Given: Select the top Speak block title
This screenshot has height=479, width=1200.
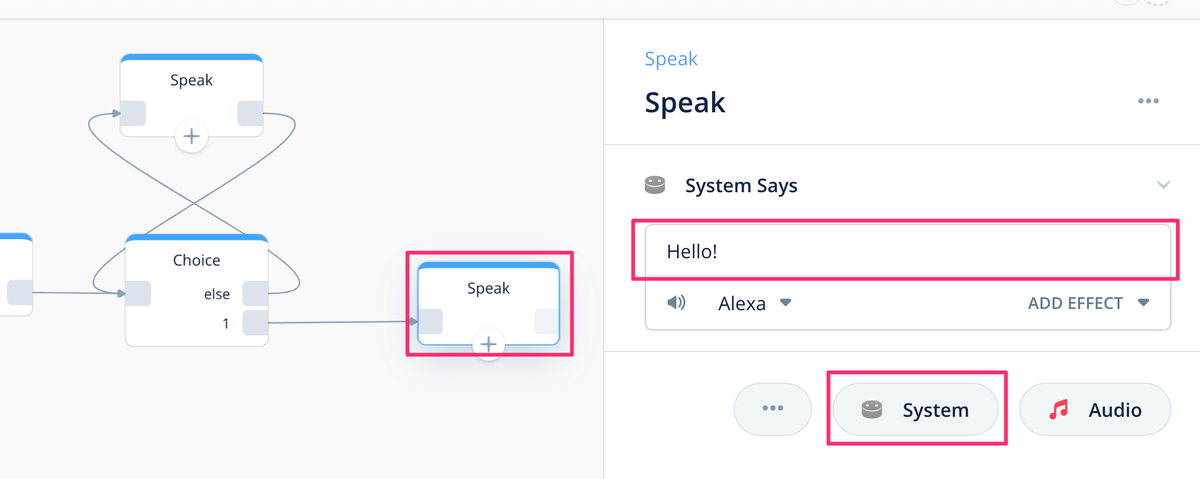Looking at the screenshot, I should coord(191,80).
